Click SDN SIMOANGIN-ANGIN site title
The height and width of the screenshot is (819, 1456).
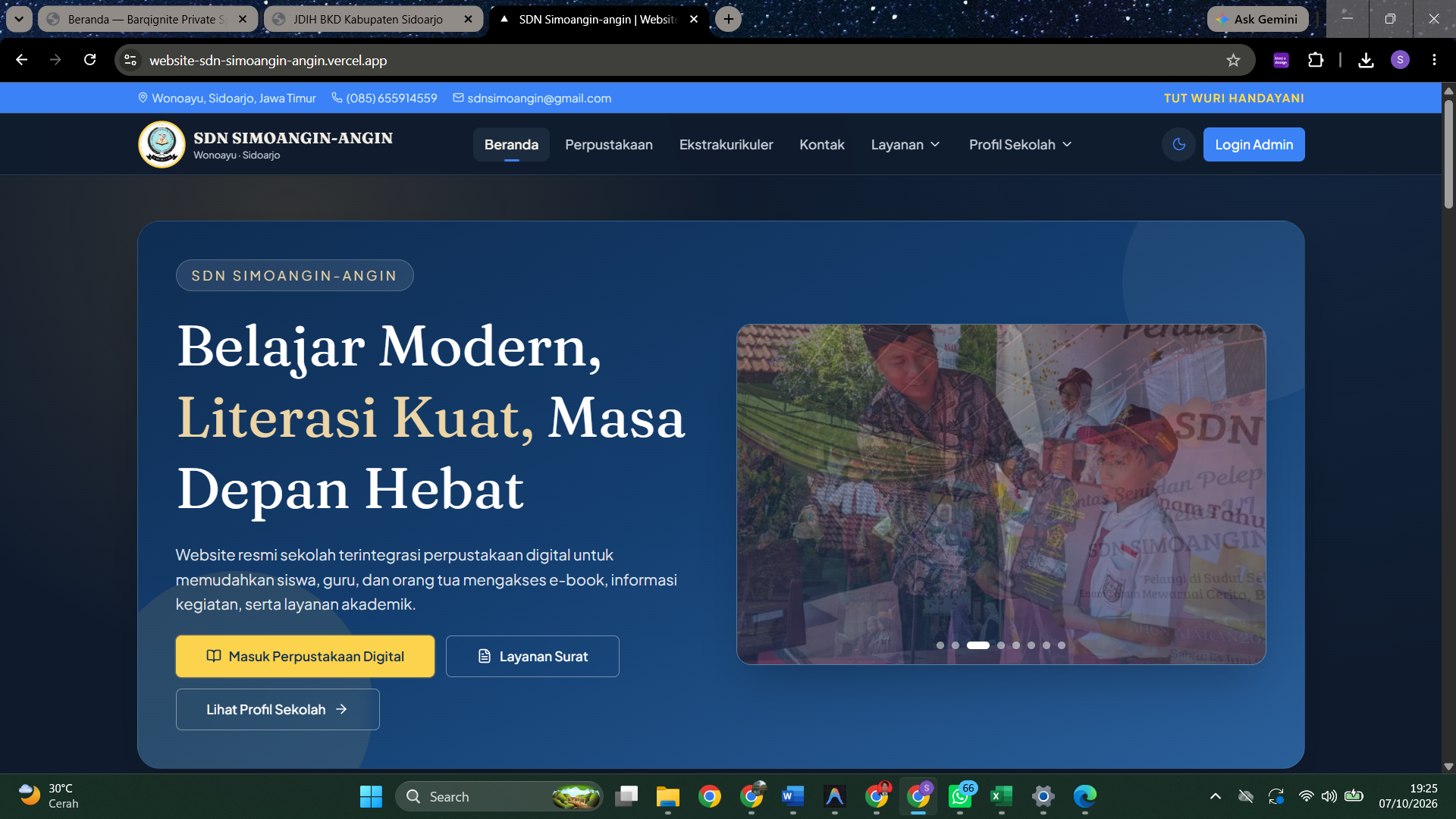293,138
